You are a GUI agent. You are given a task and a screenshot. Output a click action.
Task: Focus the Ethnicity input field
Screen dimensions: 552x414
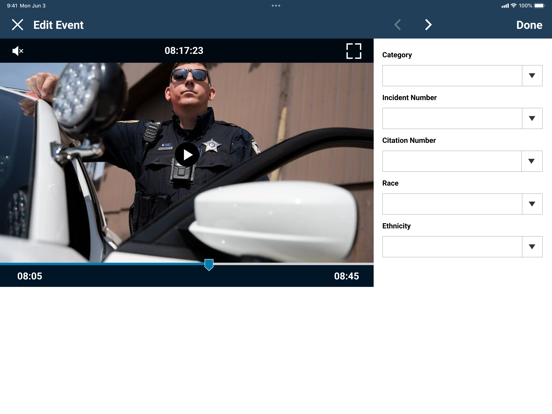click(452, 246)
